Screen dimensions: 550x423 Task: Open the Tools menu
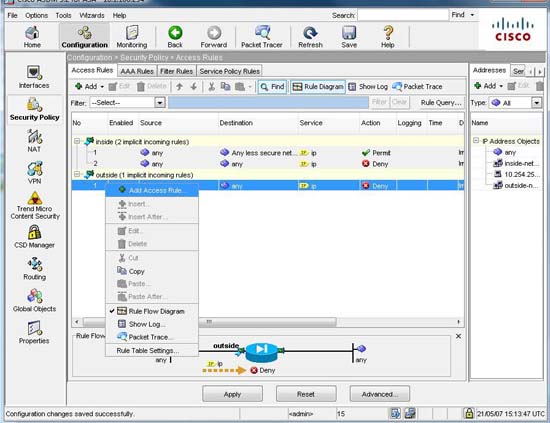pos(63,15)
